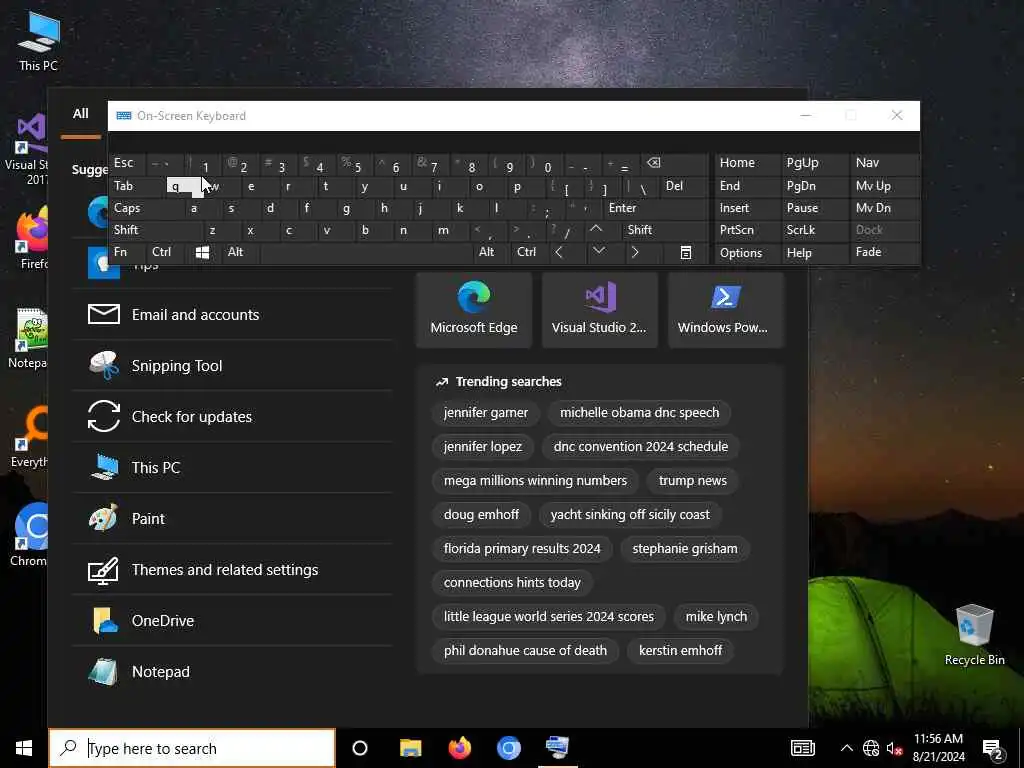
Task: Open Email and accounts suggestion
Action: tap(232, 315)
